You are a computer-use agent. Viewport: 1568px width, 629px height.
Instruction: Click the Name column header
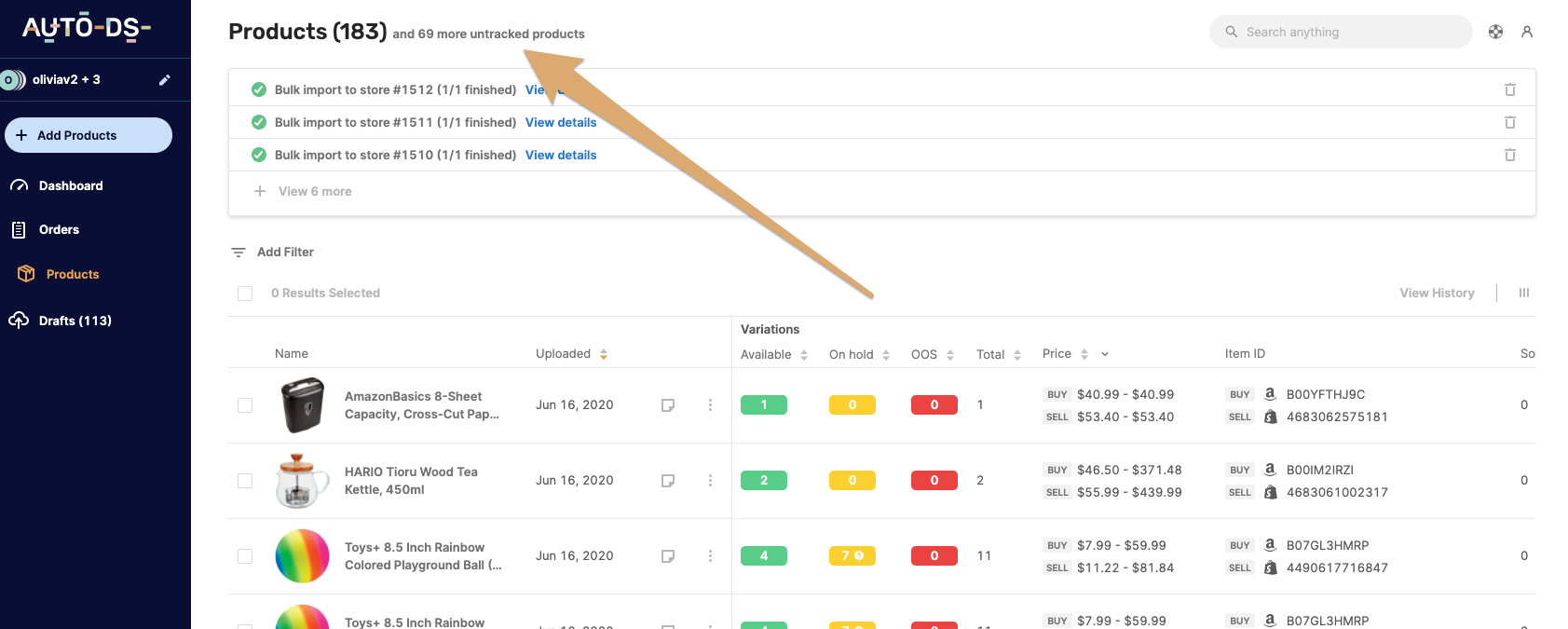[292, 353]
